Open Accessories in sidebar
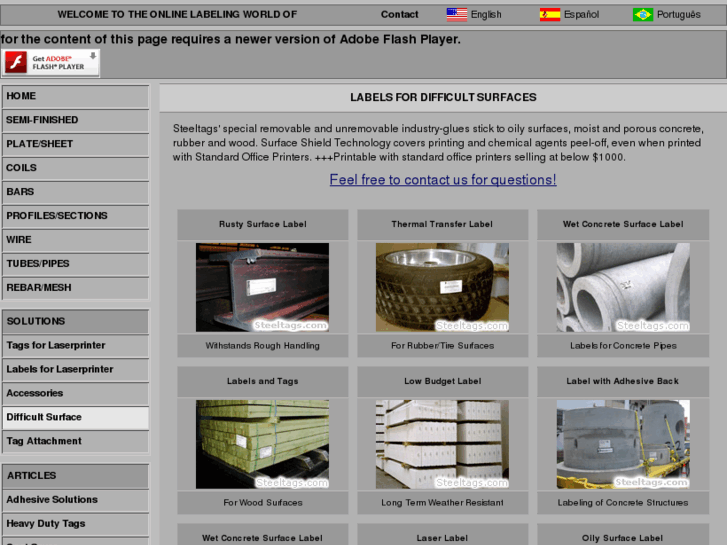Screen dimensions: 727x545 pos(76,393)
